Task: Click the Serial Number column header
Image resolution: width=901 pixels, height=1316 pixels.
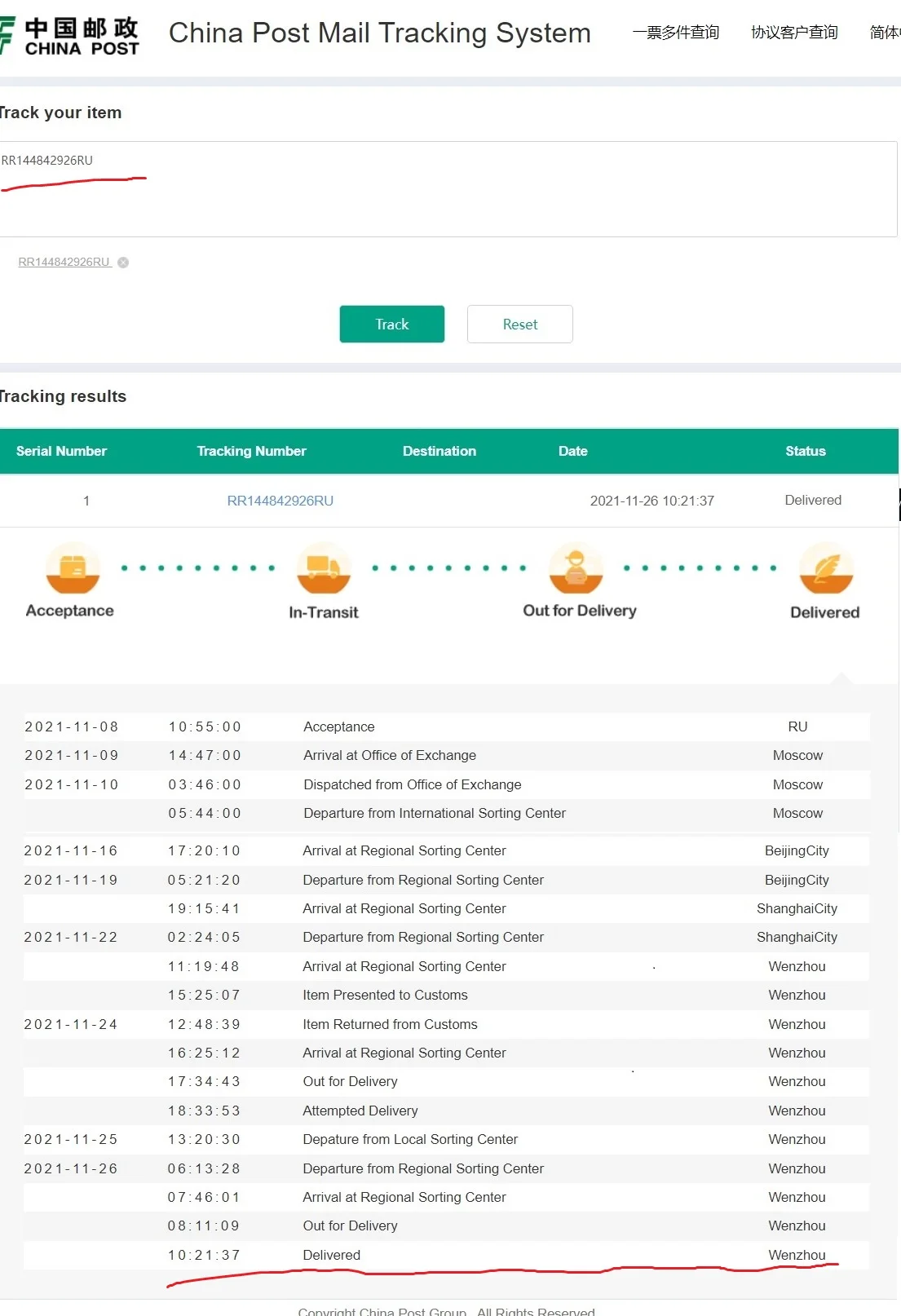Action: pyautogui.click(x=61, y=451)
